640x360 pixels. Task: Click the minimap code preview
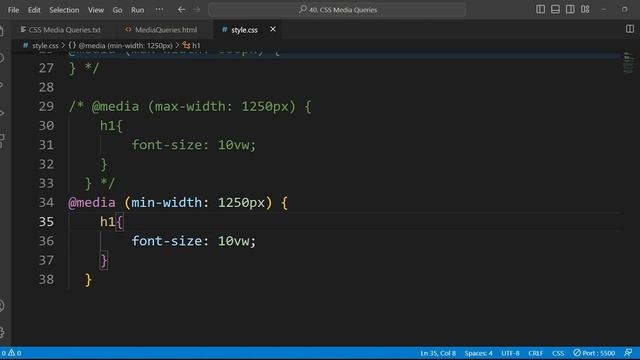(629, 62)
